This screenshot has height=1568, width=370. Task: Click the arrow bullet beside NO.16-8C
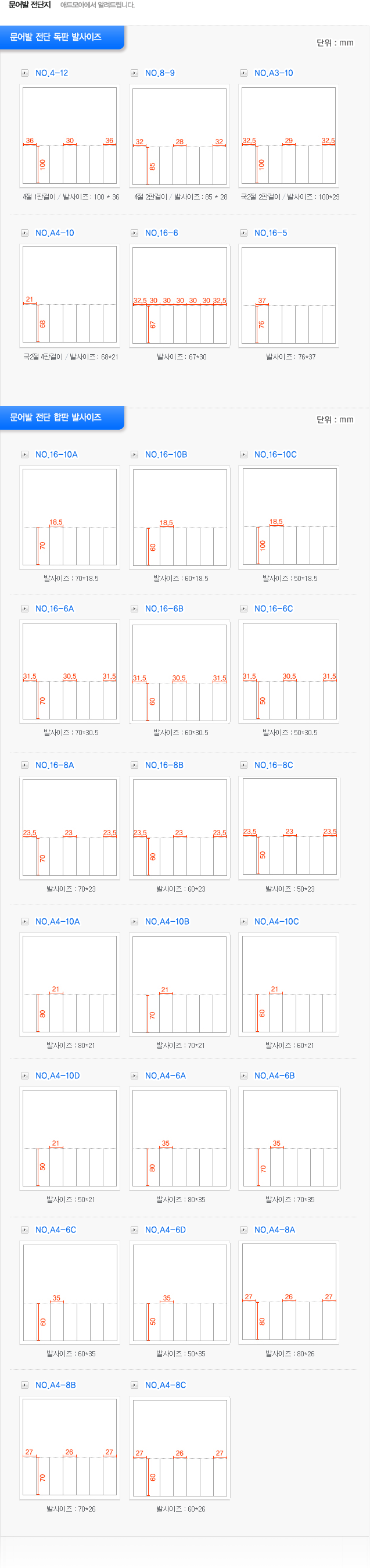[243, 765]
